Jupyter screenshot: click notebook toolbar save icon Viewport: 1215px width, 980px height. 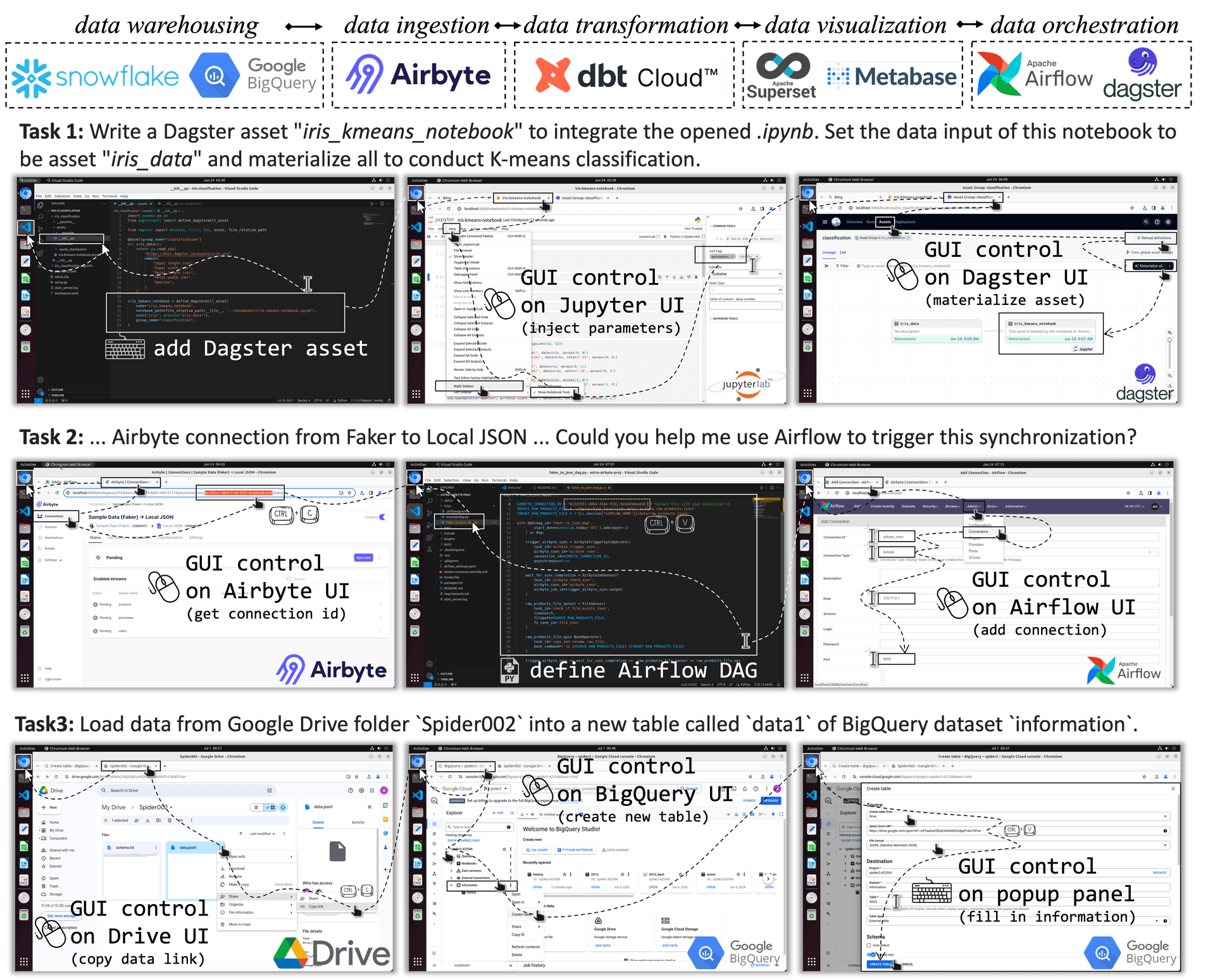click(x=428, y=237)
